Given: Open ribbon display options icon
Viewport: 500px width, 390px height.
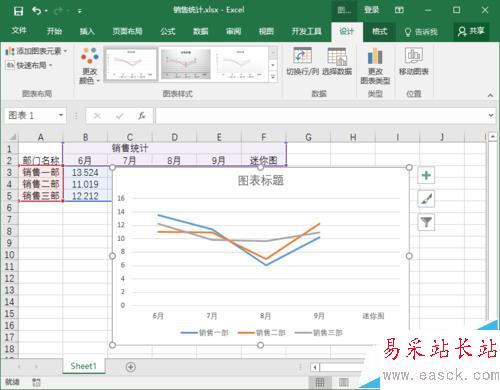Looking at the screenshot, I should 399,10.
